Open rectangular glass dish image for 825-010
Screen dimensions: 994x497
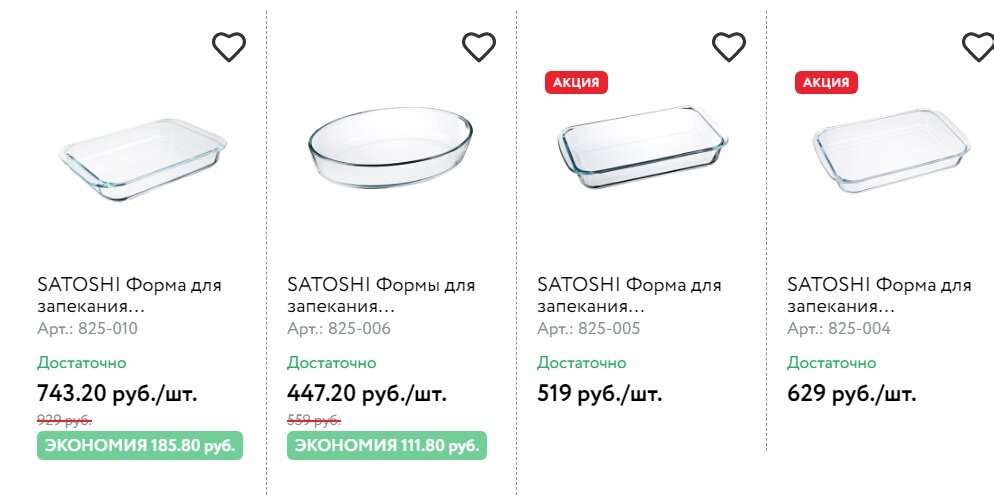pyautogui.click(x=142, y=160)
